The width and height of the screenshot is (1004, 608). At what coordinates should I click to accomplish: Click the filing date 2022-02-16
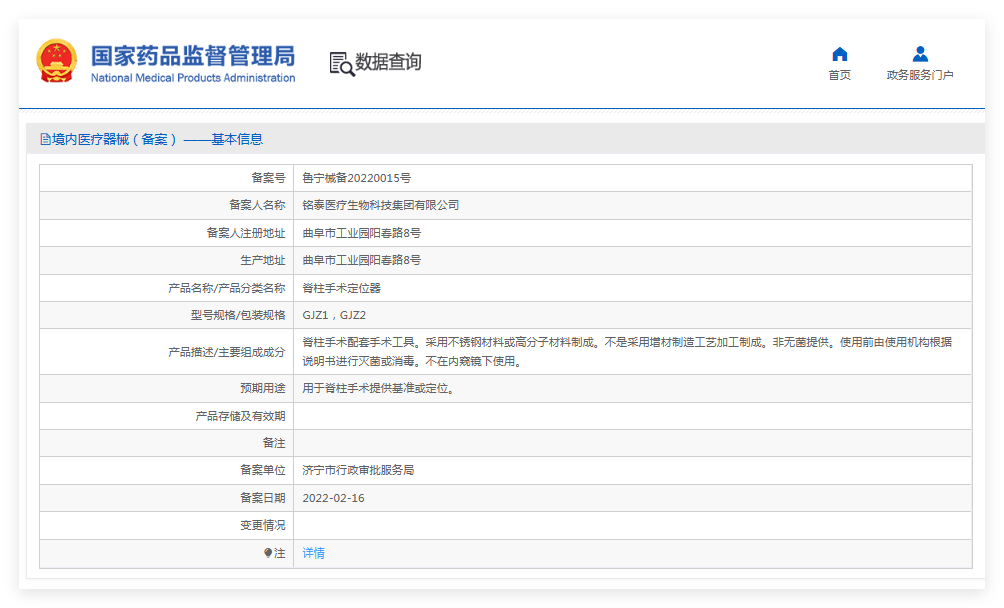[333, 498]
